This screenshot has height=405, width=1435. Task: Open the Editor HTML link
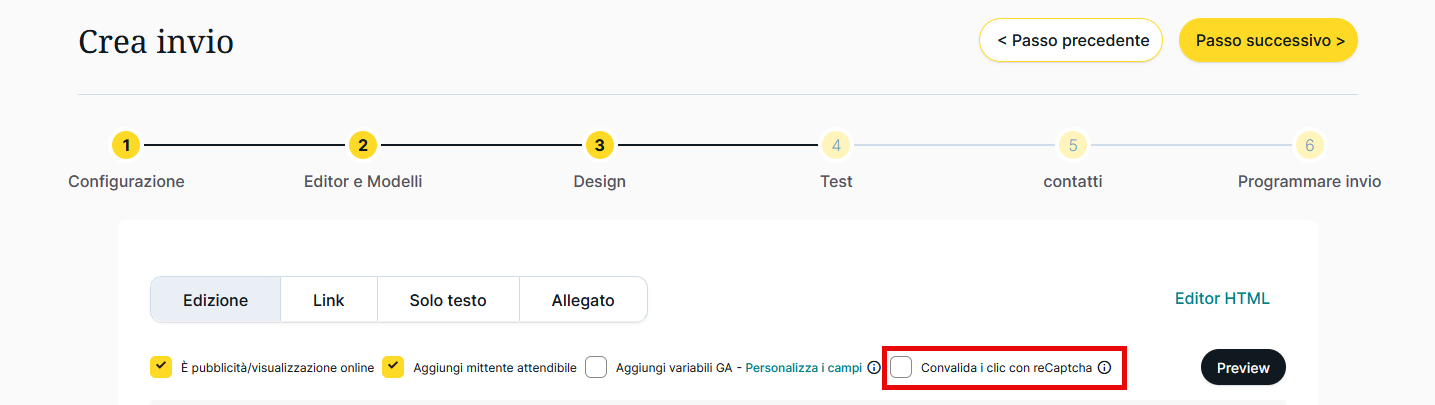(1222, 298)
